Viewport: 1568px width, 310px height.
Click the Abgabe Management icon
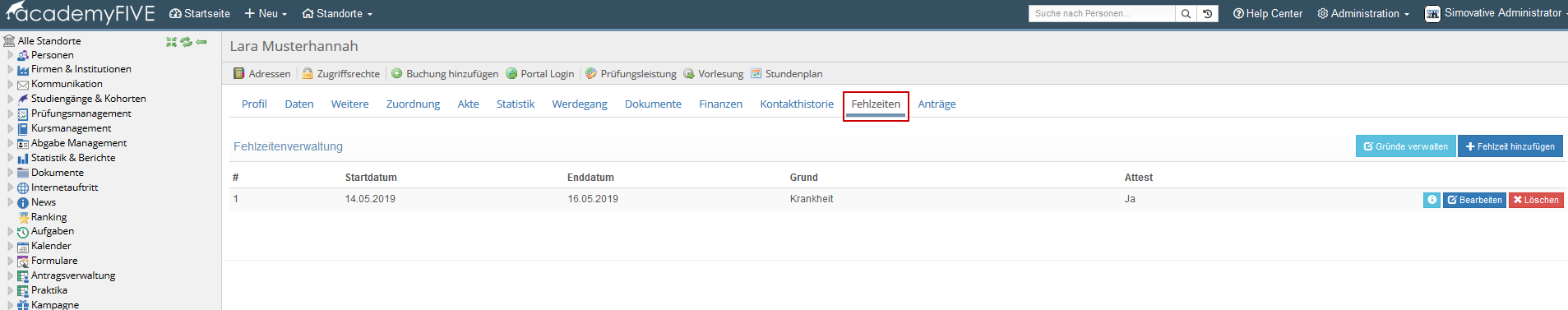(23, 144)
